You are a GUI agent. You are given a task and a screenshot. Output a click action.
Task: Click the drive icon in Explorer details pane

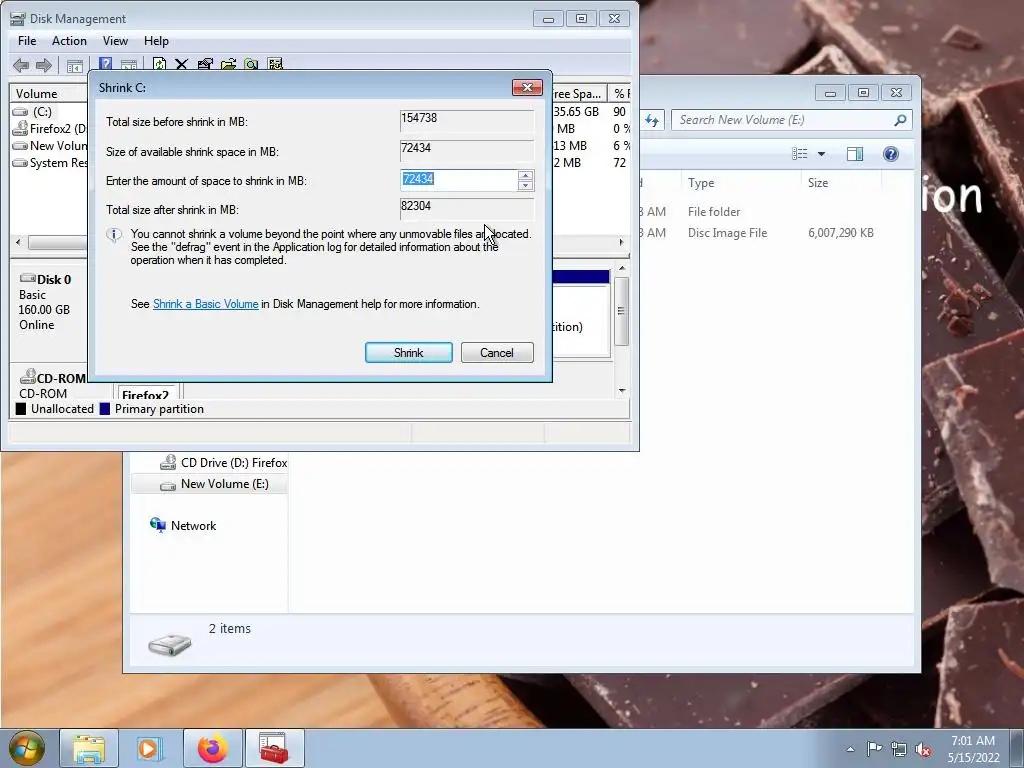point(170,644)
